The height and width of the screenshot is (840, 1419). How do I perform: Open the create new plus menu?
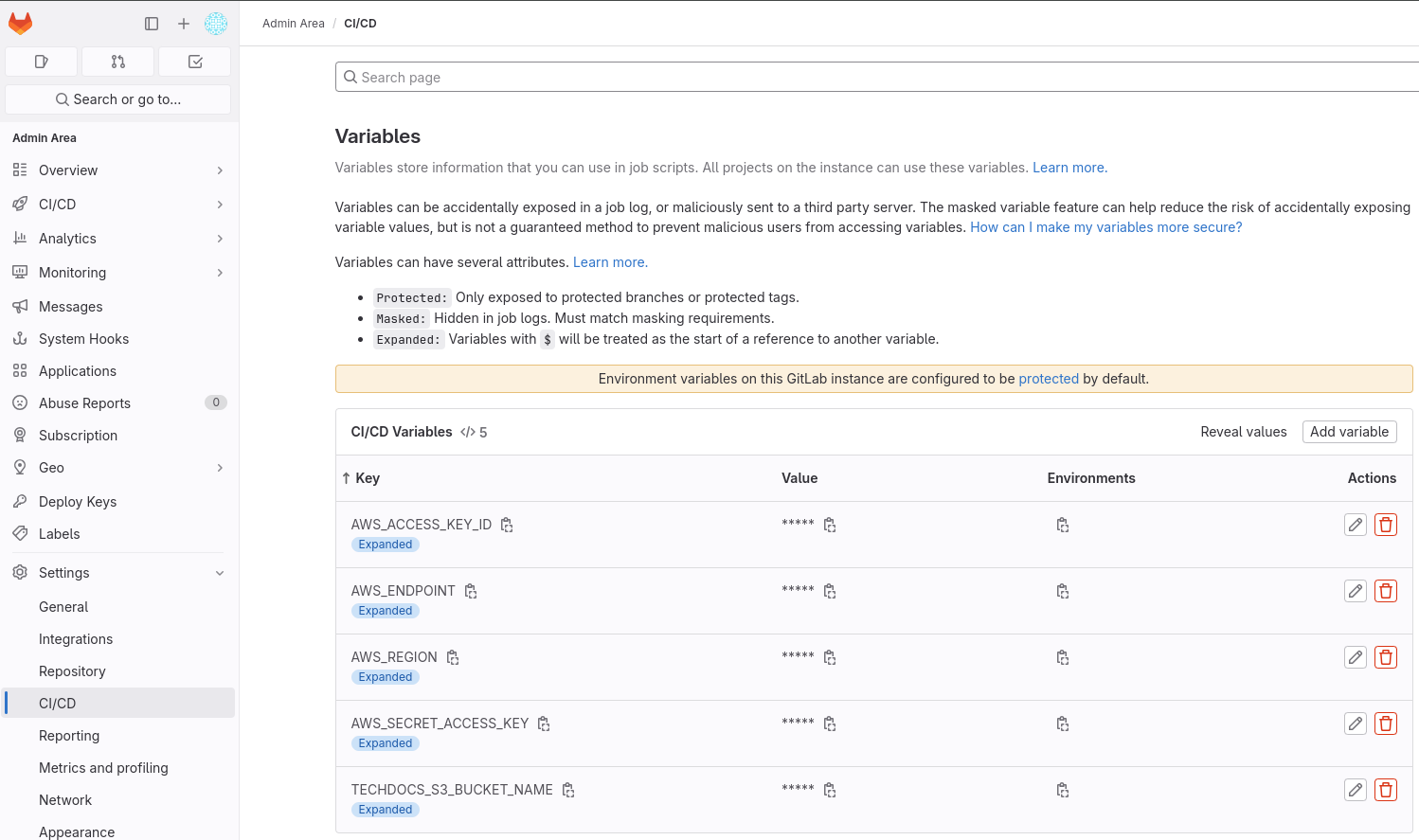coord(184,24)
